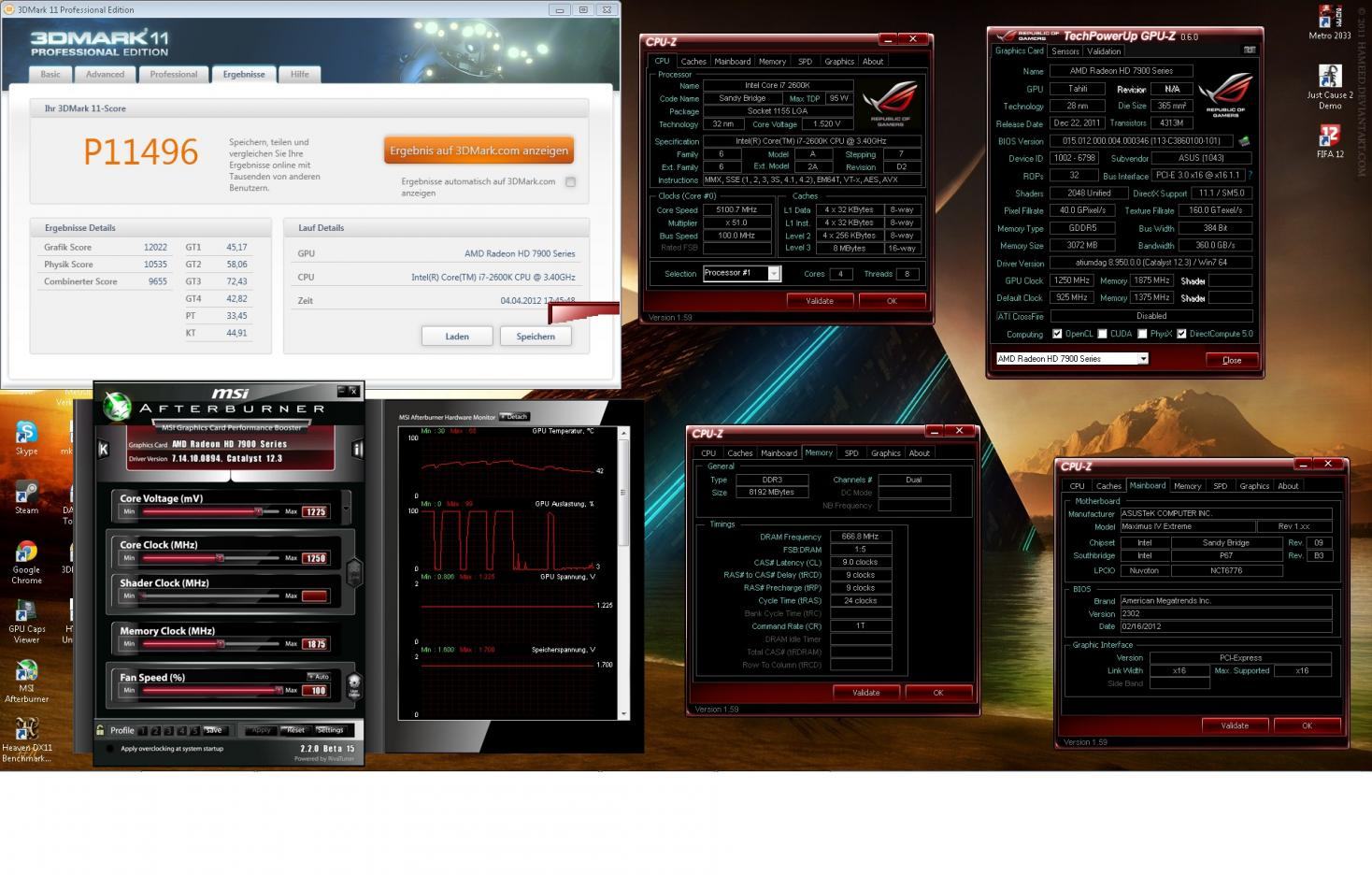The image size is (1372, 875).
Task: Click Detach on hardware monitor
Action: (x=515, y=417)
